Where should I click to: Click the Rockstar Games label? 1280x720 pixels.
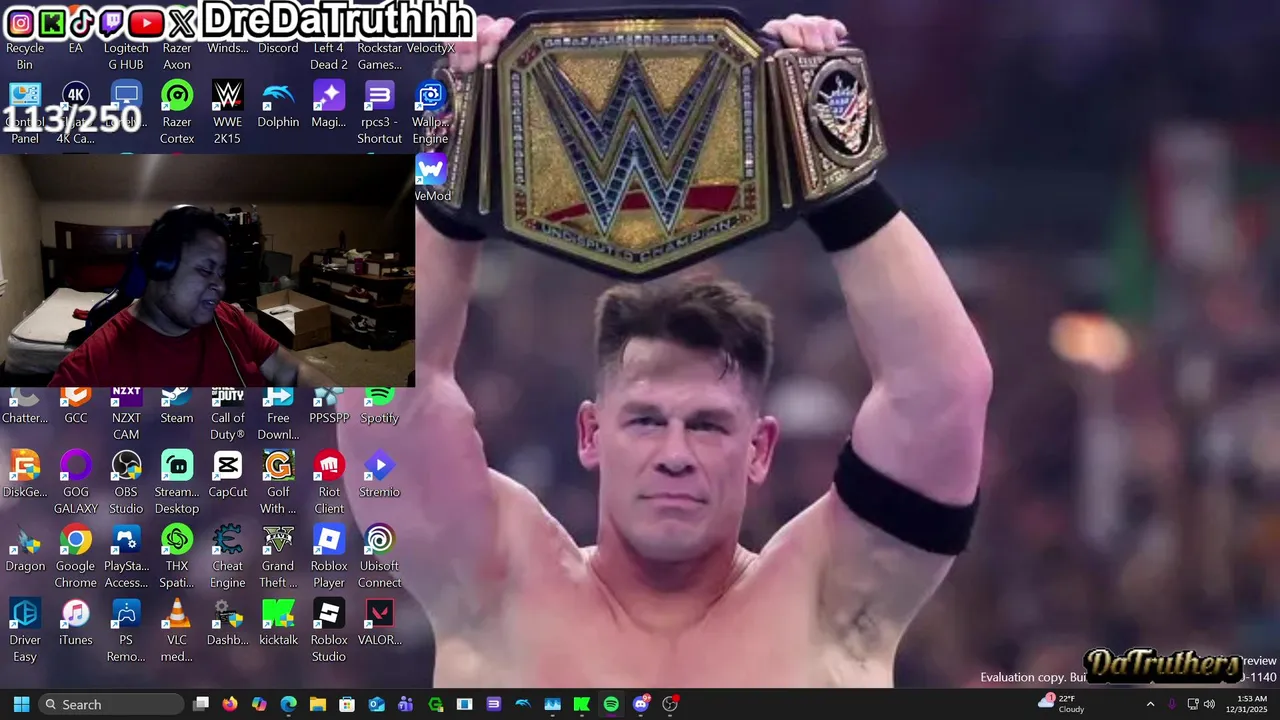coord(380,56)
